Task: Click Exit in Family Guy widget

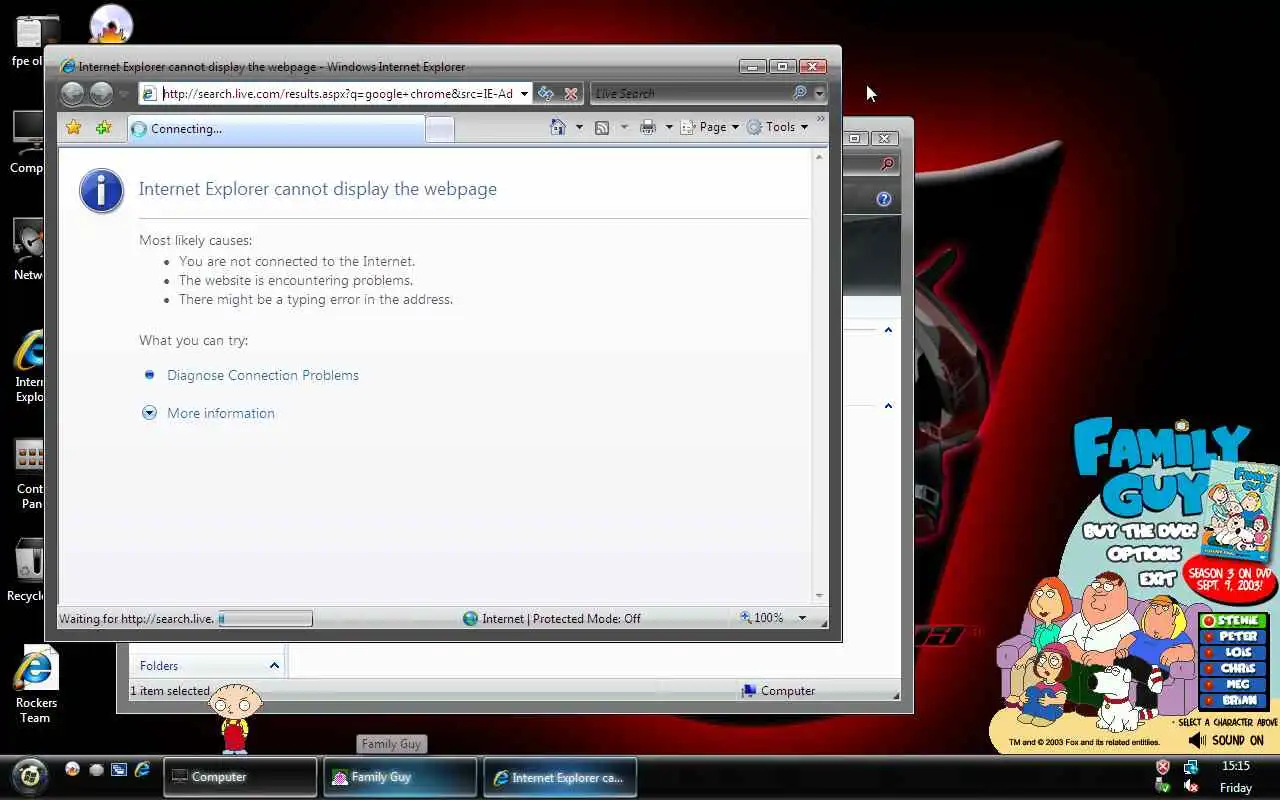Action: (1157, 577)
